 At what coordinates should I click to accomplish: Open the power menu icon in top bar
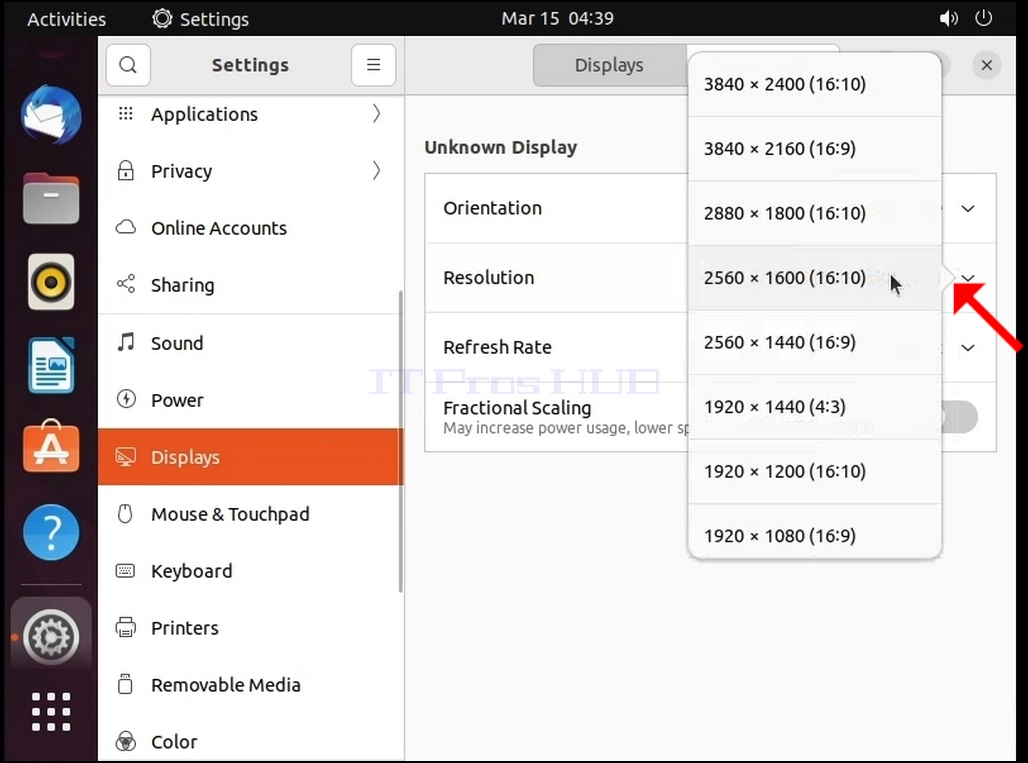coord(983,18)
